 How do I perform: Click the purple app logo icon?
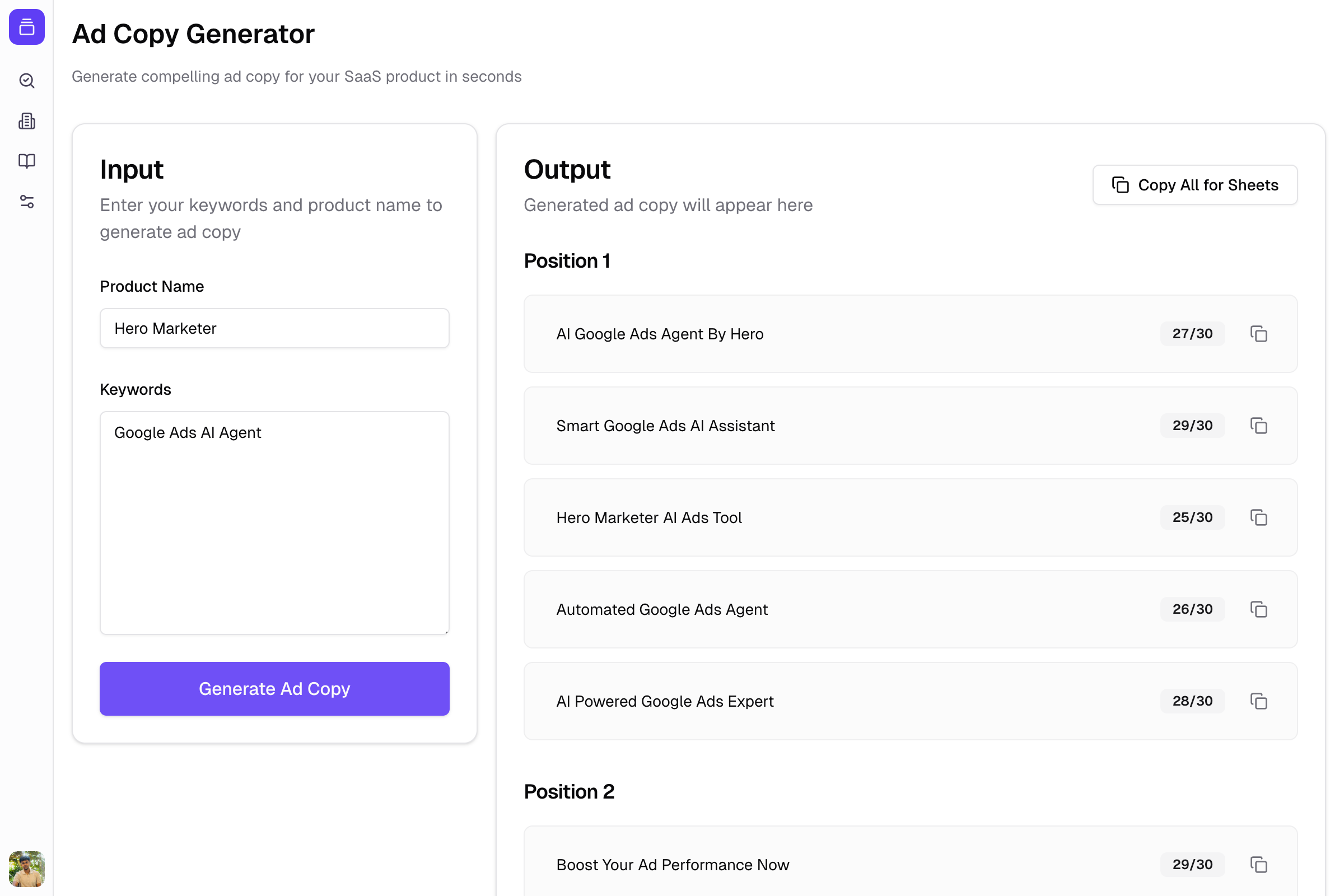pyautogui.click(x=27, y=27)
